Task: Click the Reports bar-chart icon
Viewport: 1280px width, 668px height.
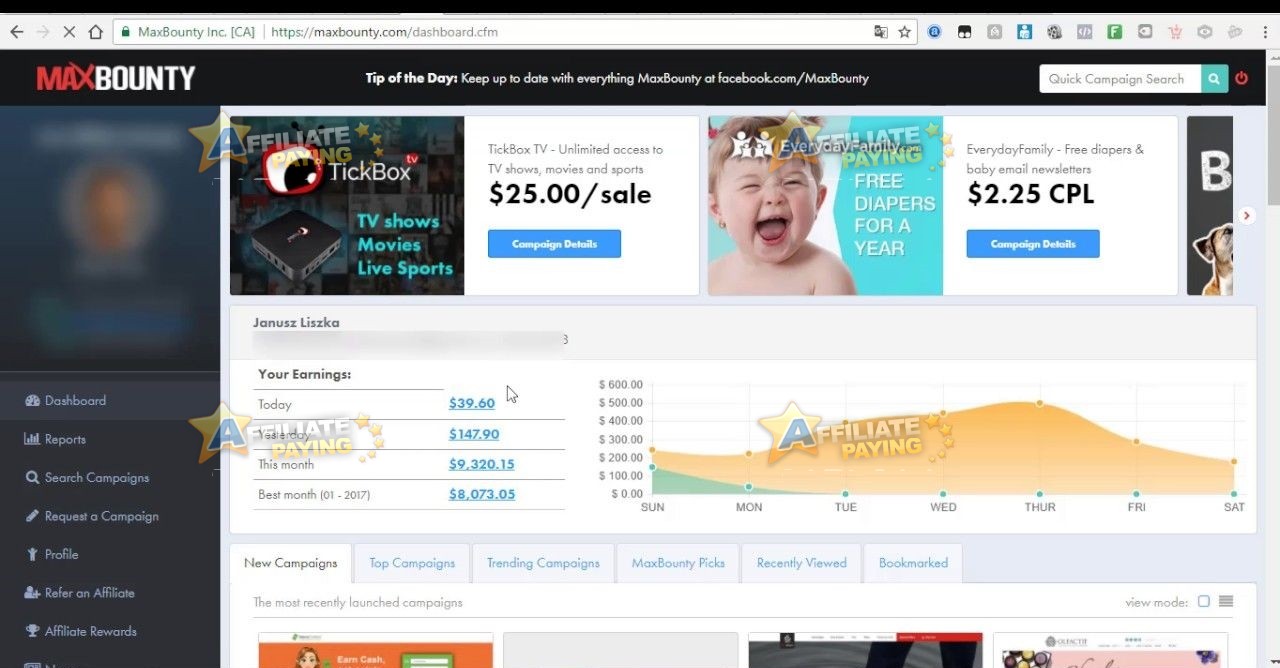Action: (x=32, y=439)
